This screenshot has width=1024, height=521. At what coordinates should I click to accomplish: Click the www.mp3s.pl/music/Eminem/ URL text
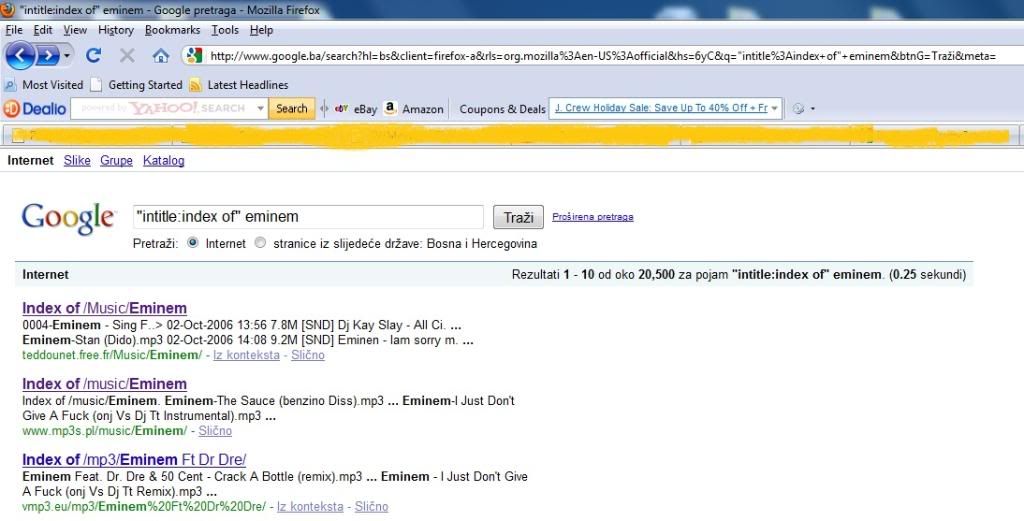pyautogui.click(x=104, y=431)
